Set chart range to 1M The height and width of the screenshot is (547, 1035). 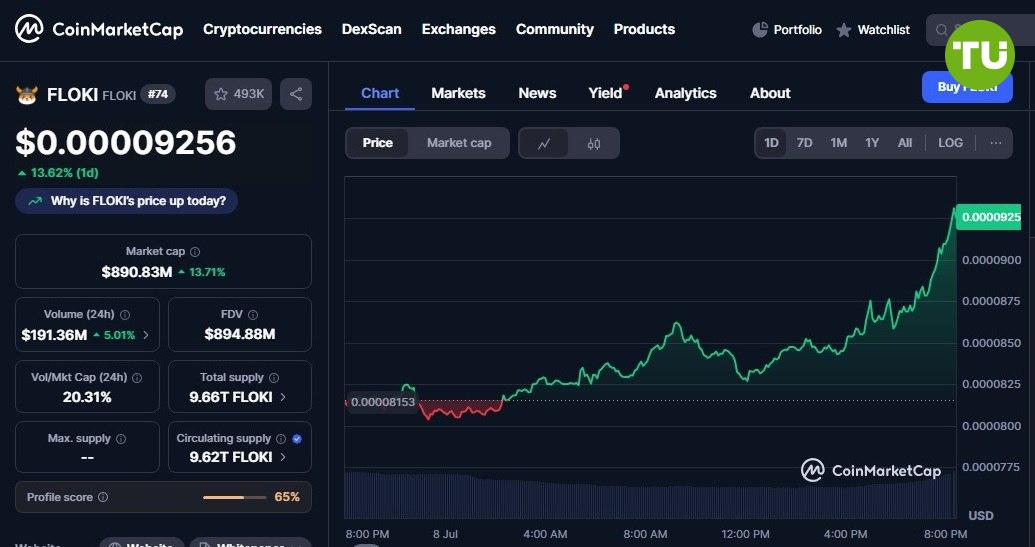[x=838, y=143]
